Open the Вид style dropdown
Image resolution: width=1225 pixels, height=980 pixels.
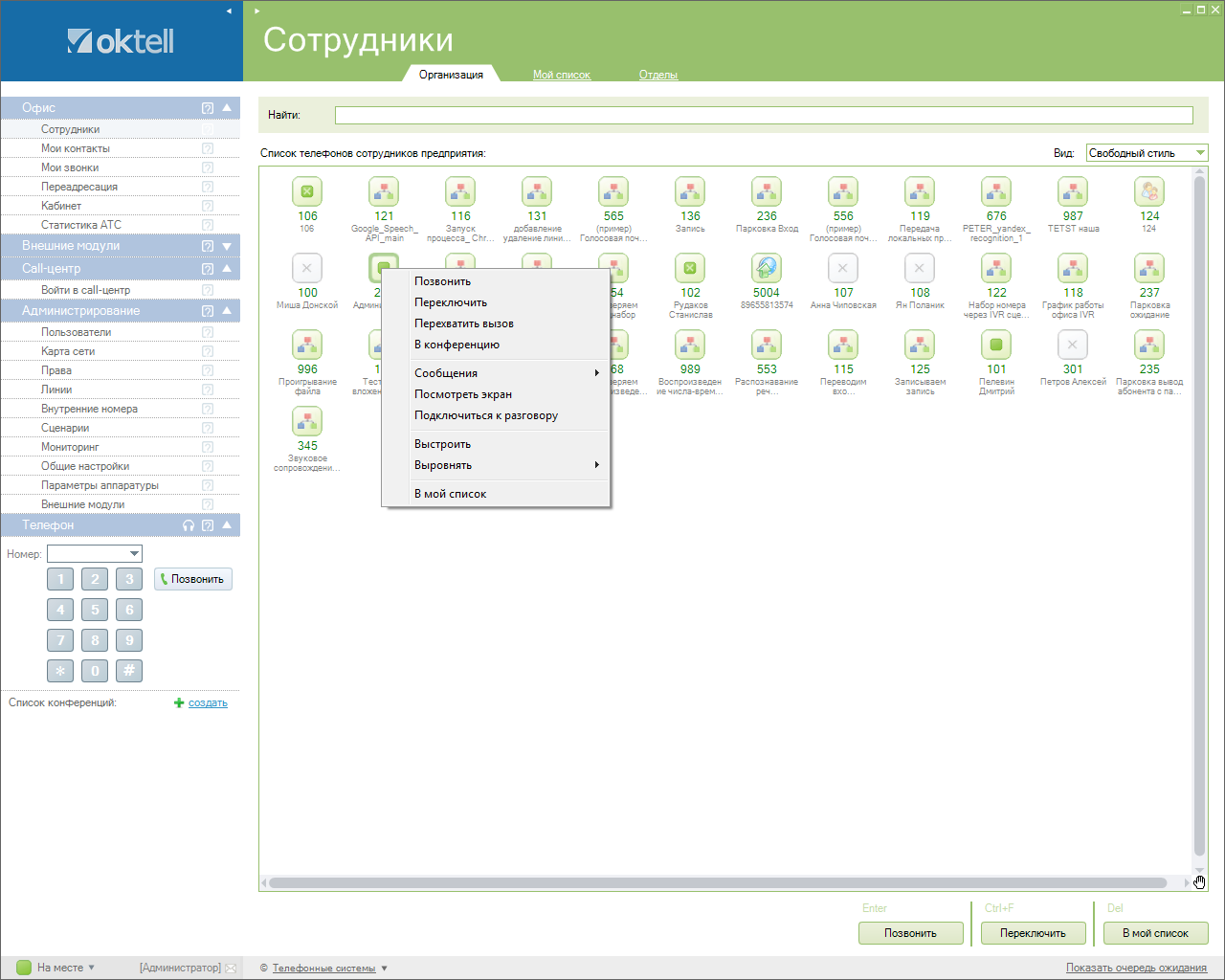pyautogui.click(x=1200, y=153)
